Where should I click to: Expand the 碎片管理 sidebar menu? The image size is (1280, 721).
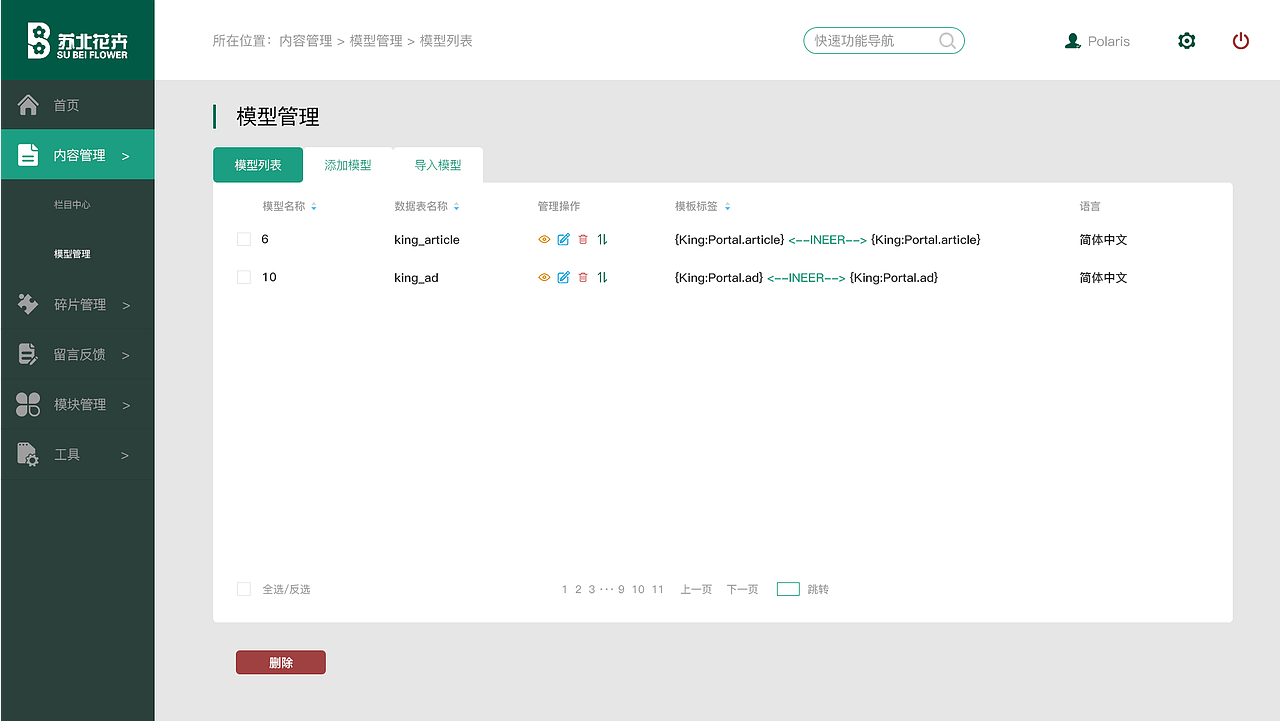tap(77, 304)
